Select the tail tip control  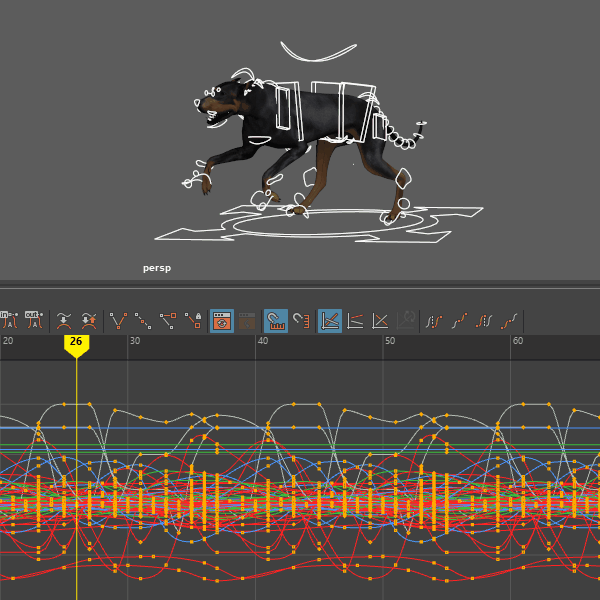(x=421, y=123)
